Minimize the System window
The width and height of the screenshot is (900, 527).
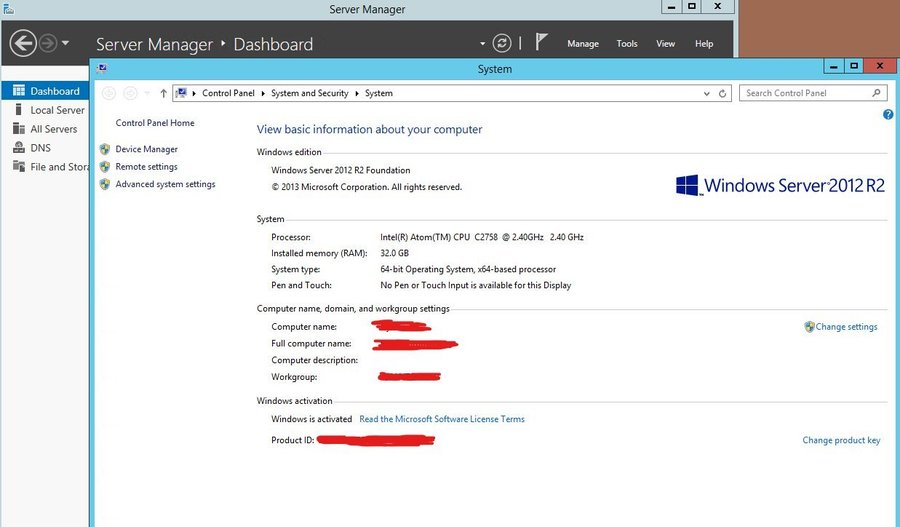point(834,66)
